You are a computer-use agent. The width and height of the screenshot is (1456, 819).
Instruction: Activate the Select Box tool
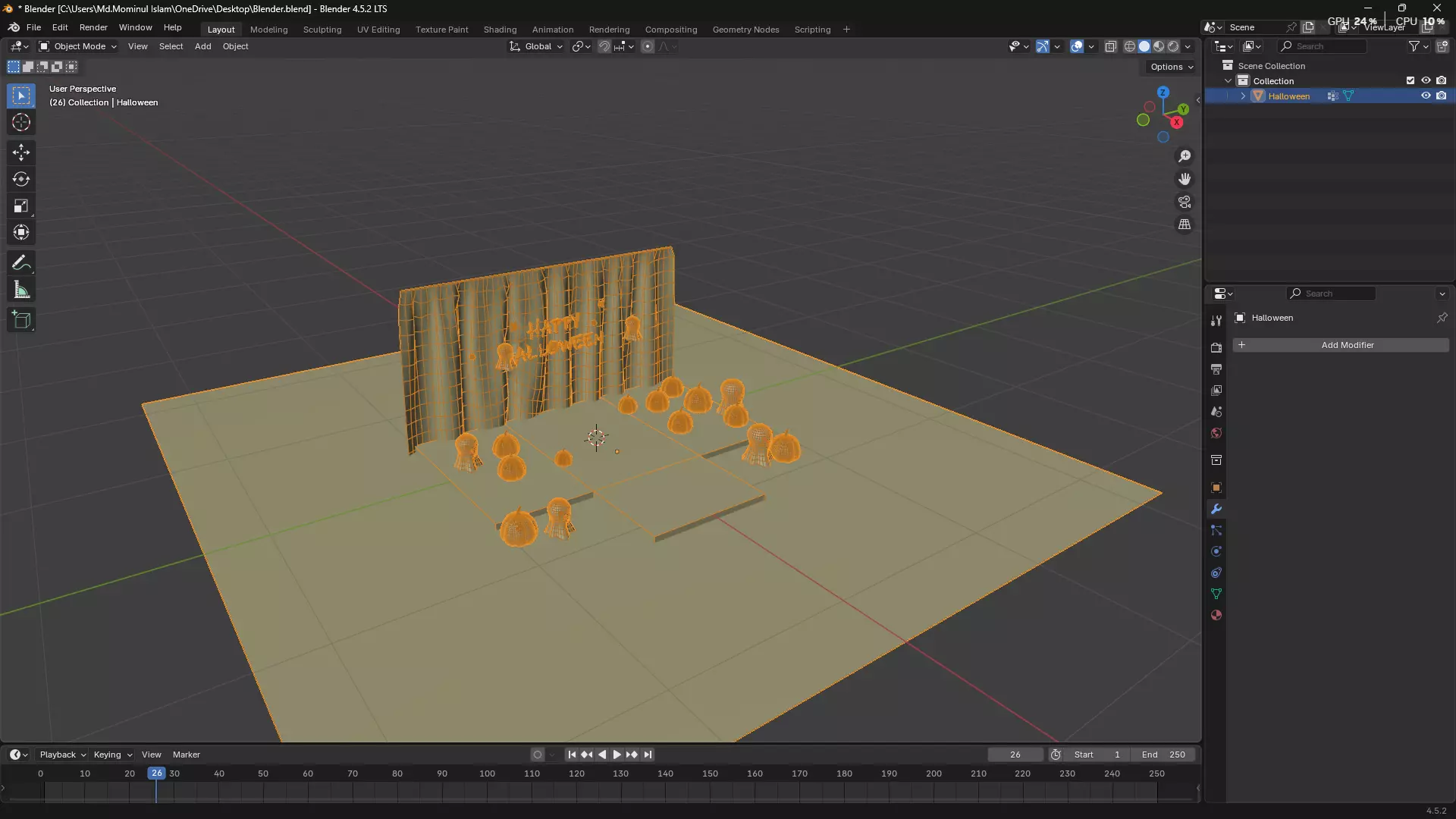[x=21, y=96]
